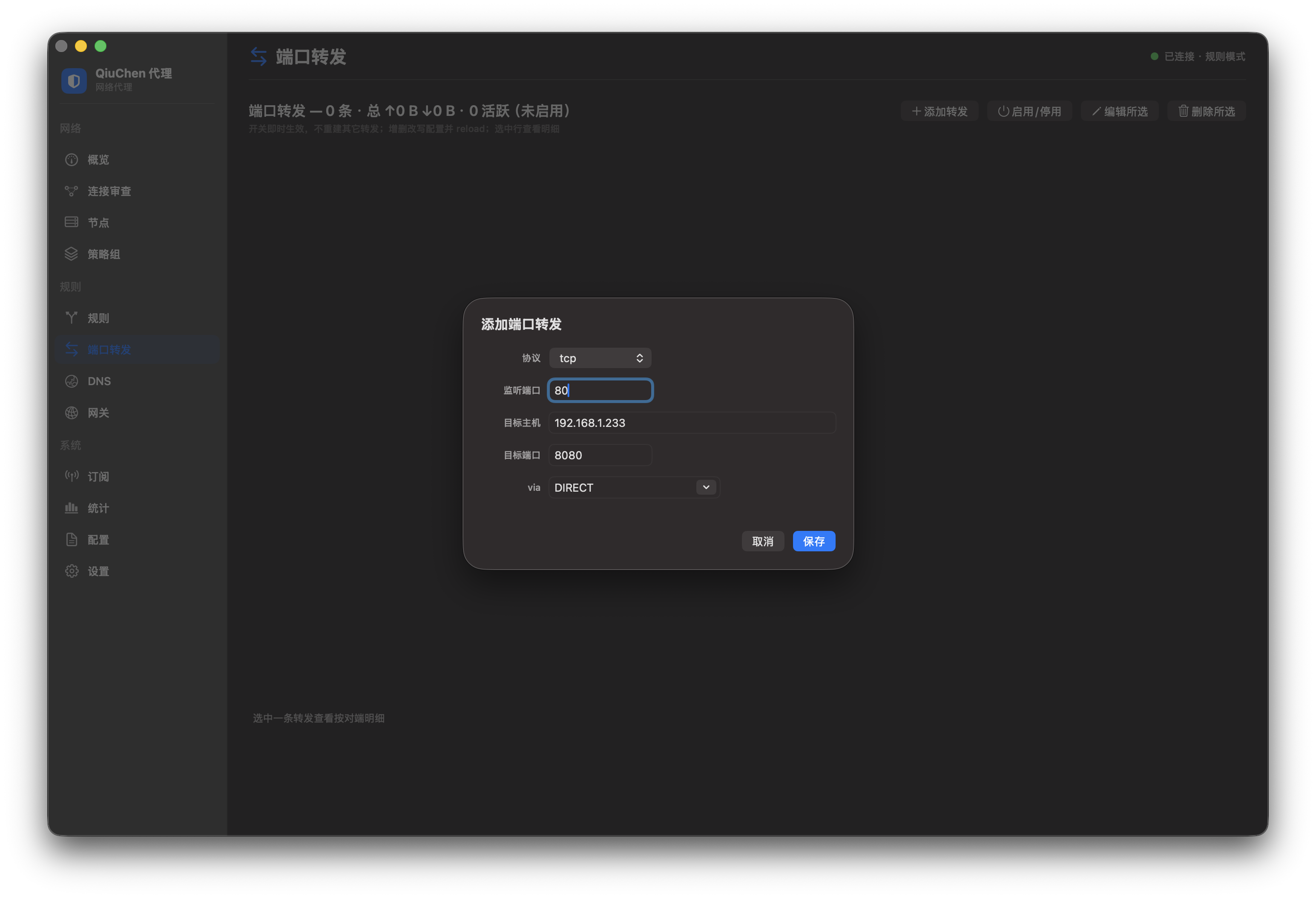Image resolution: width=1316 pixels, height=899 pixels.
Task: Click the 端口转发 — 0 条 summary heading
Action: (x=409, y=110)
